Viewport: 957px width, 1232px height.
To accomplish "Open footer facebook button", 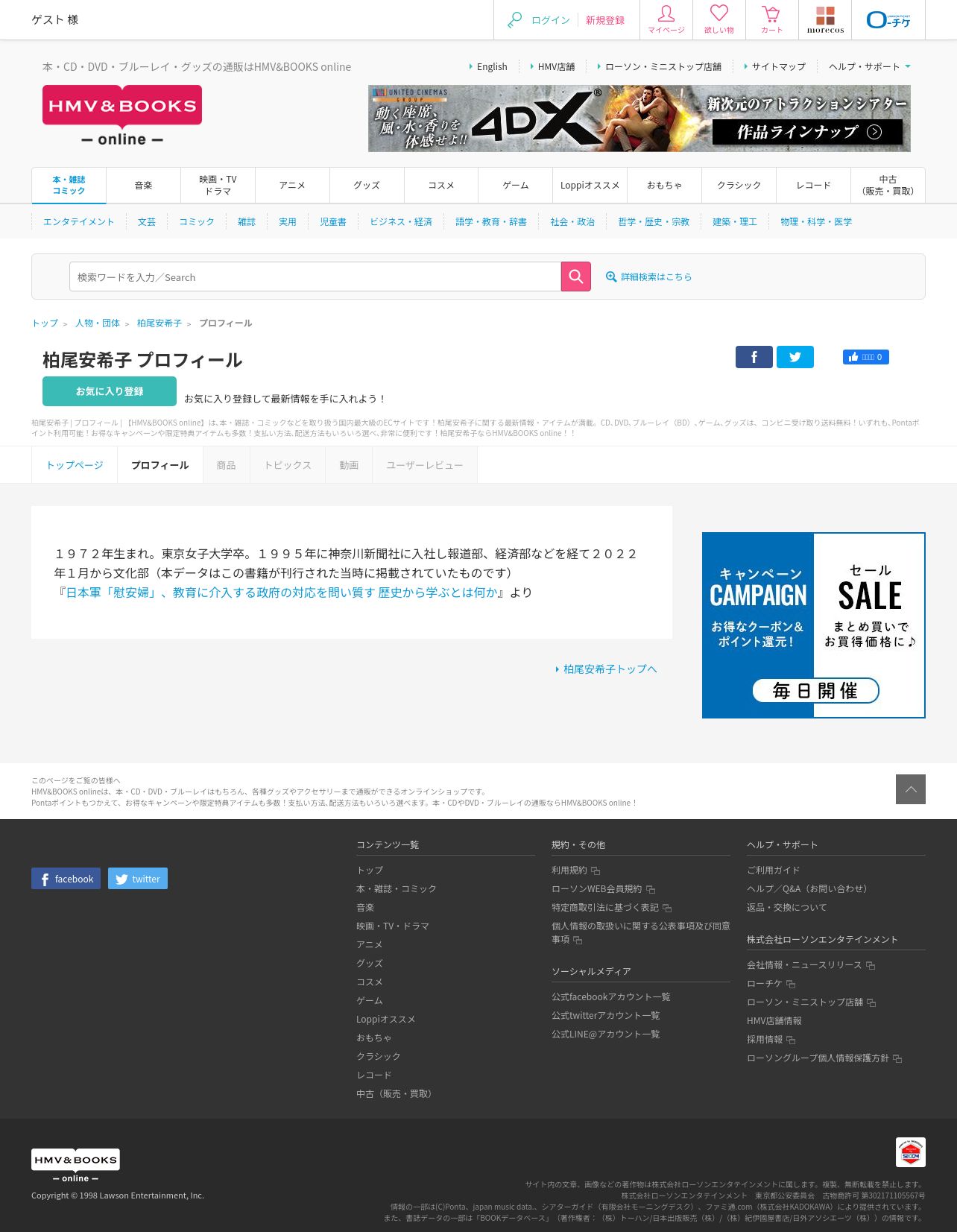I will pos(66,879).
